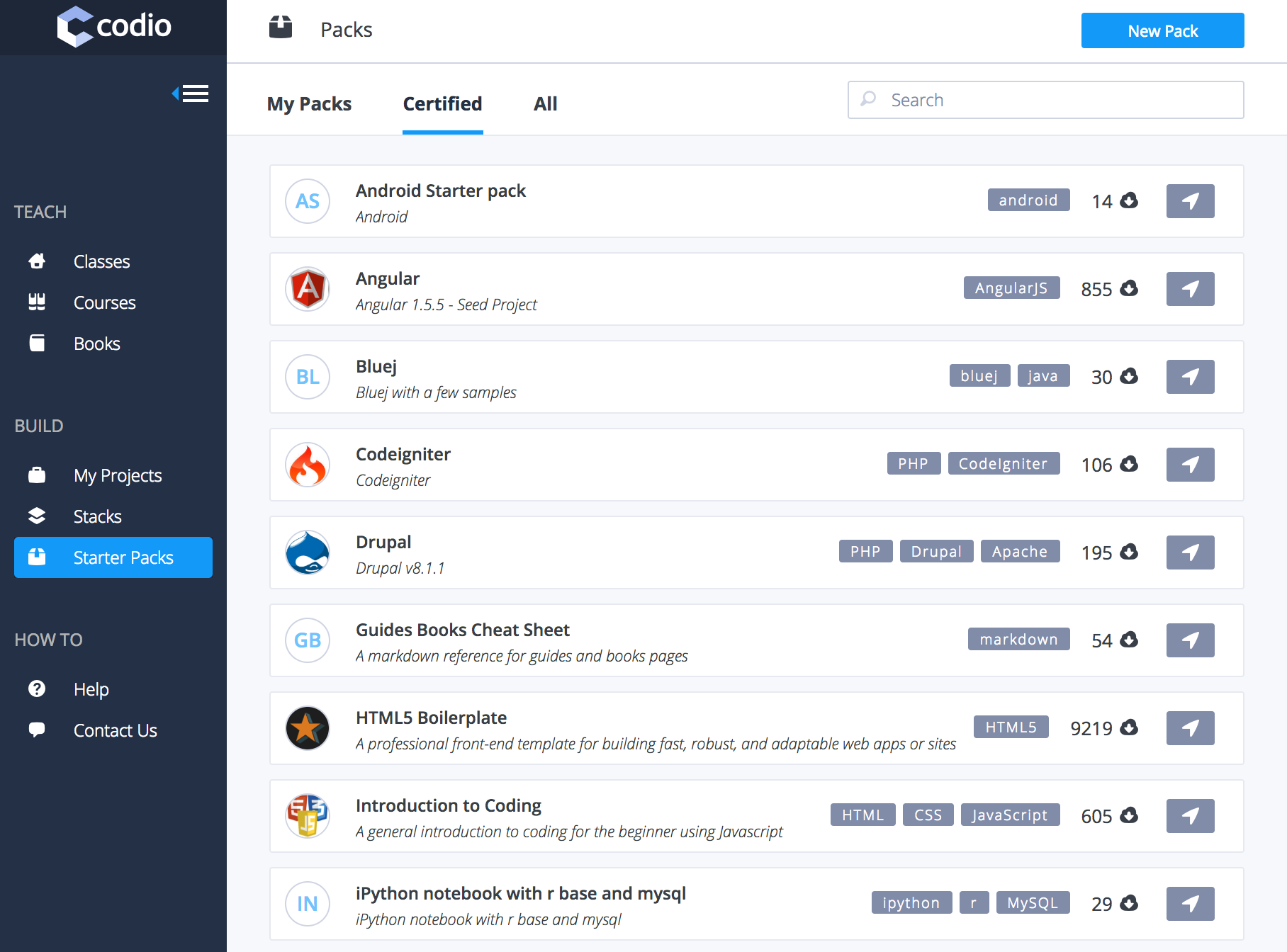Launch the iPython notebook pack
The image size is (1287, 952).
click(1190, 904)
